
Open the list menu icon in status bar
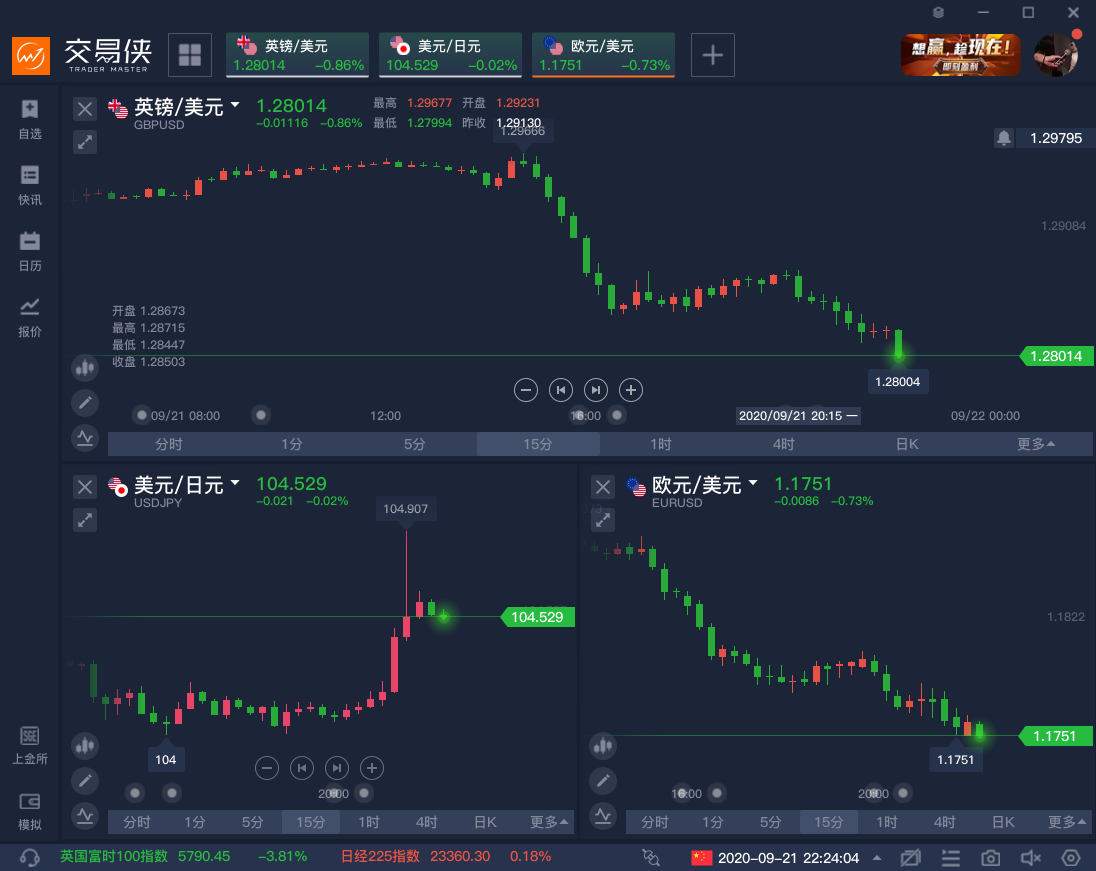pos(951,858)
